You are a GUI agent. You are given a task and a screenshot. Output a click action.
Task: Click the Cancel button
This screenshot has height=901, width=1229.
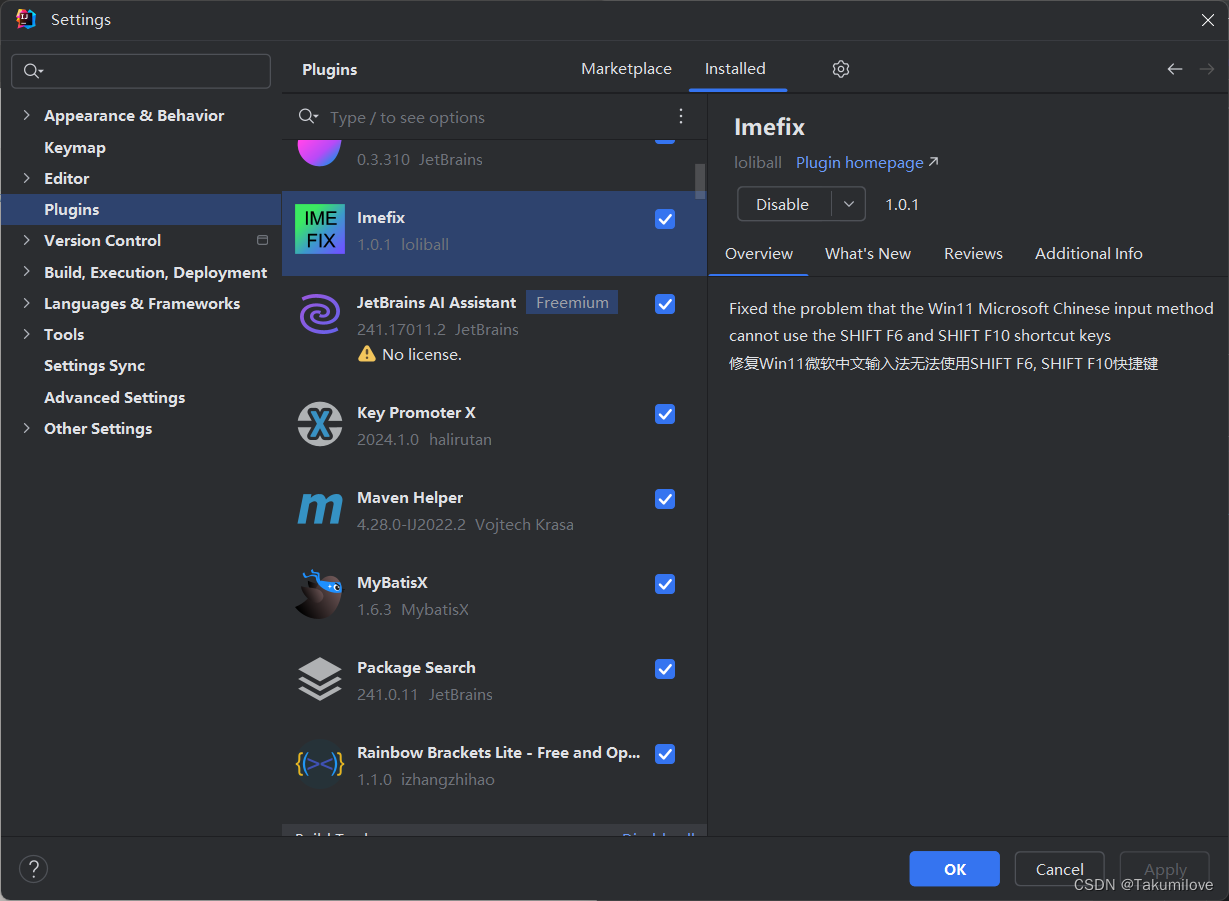[1060, 869]
